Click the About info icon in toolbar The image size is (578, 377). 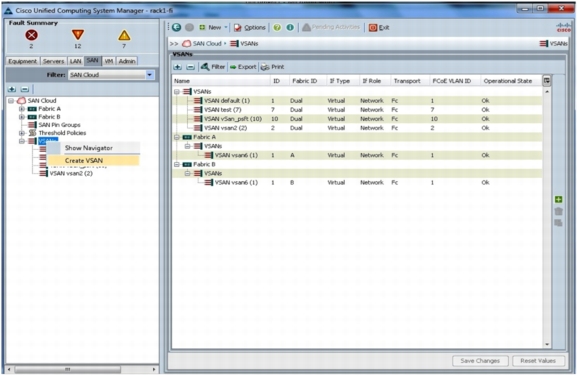290,28
